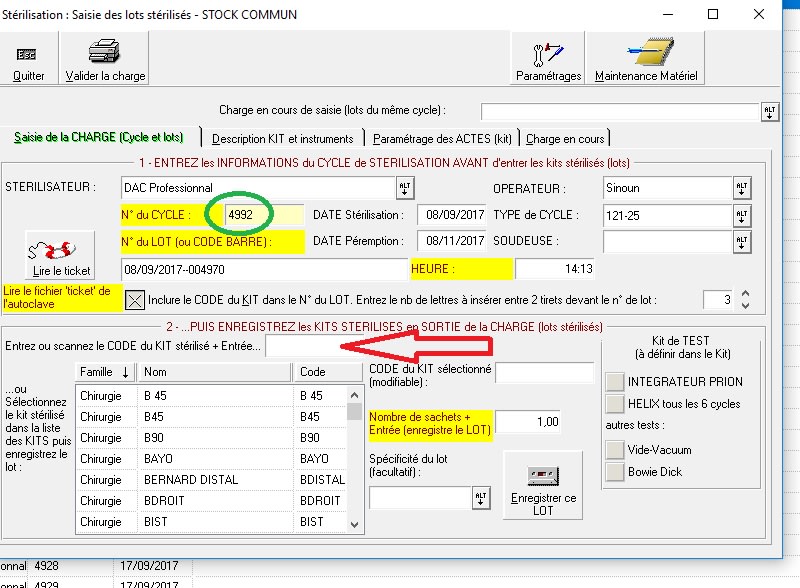This screenshot has height=588, width=800.
Task: Click date 17/09/2017 beside cycle 4928 in the background list
Action: coord(149,566)
